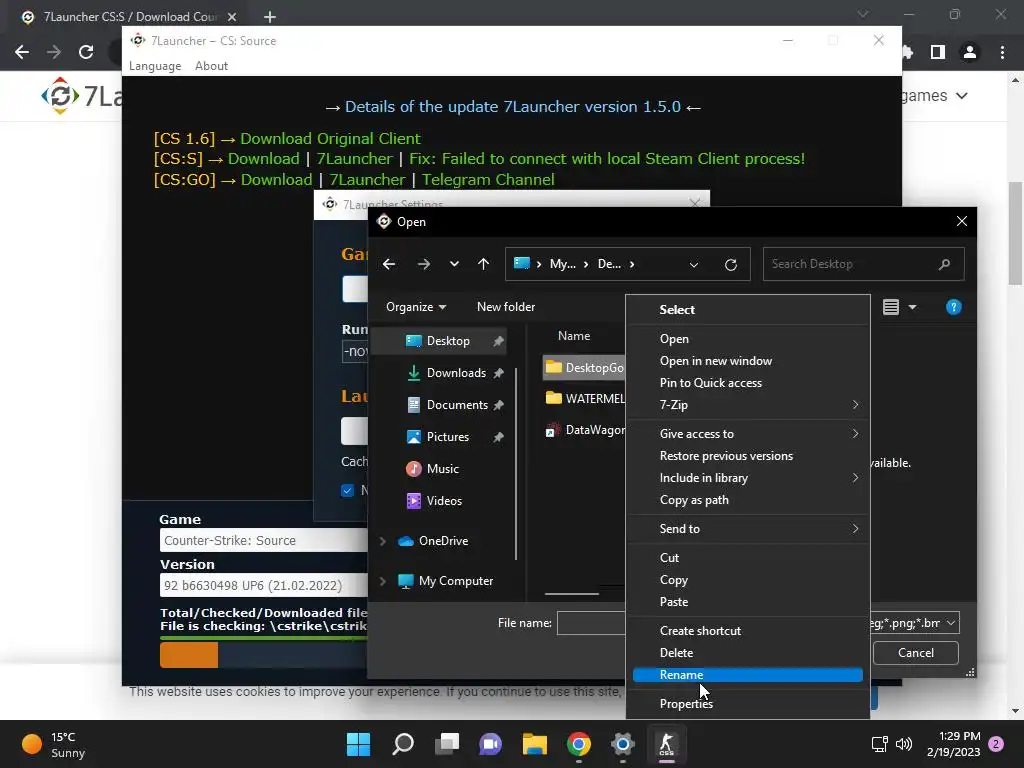
Task: Click the Search Desktop field
Action: pyautogui.click(x=863, y=264)
